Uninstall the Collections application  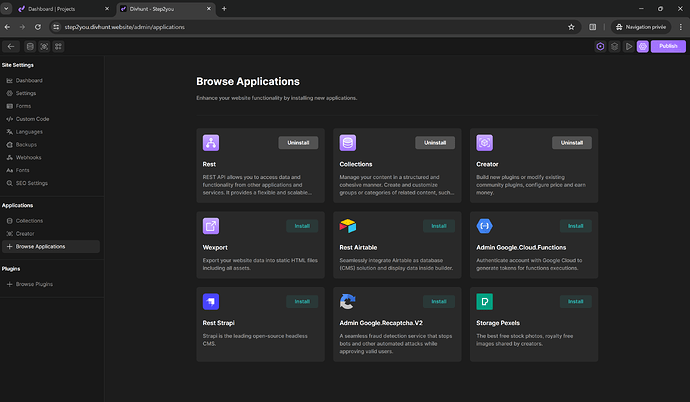[435, 143]
